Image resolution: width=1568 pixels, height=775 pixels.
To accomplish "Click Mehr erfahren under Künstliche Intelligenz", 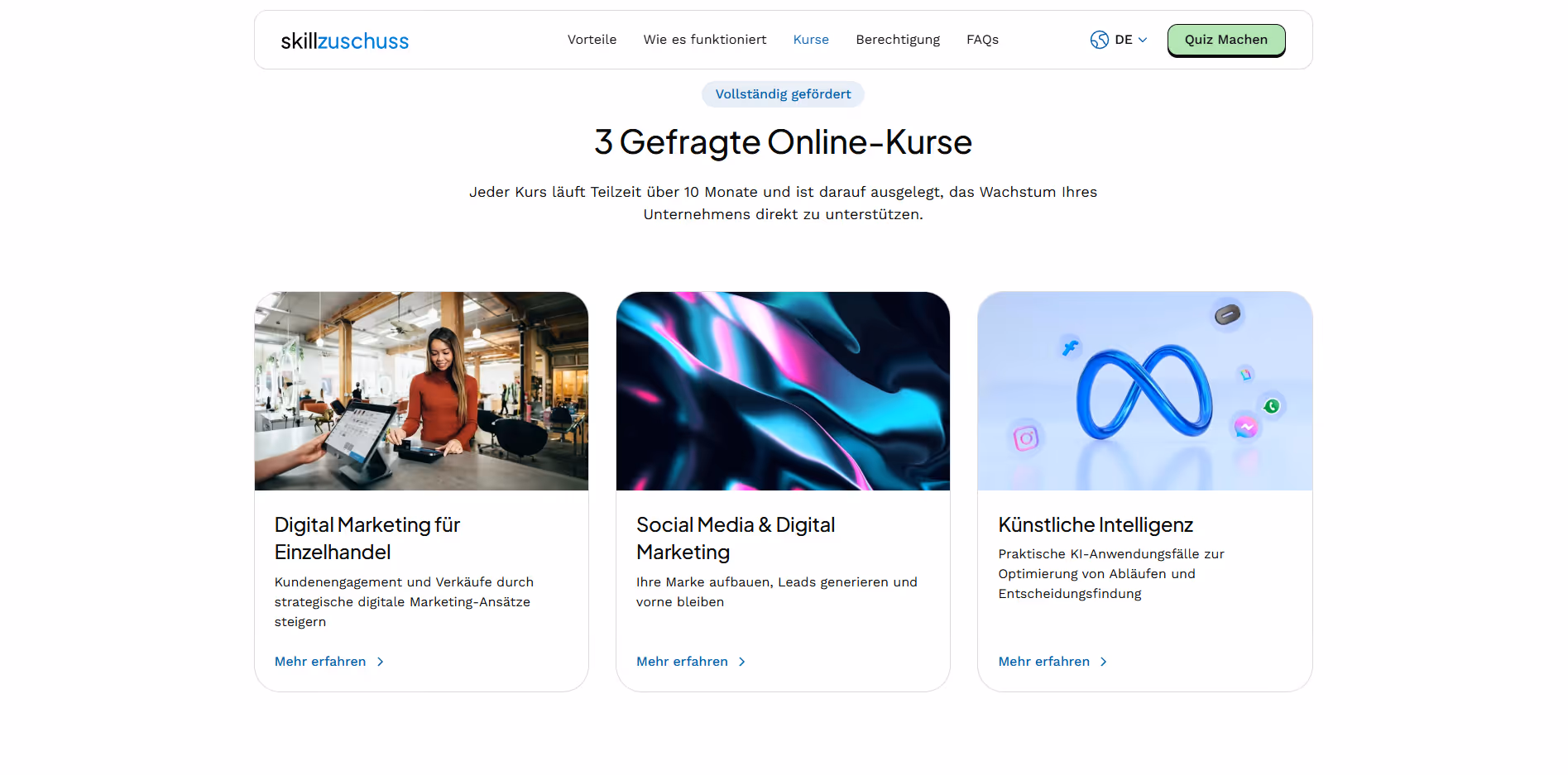I will pos(1044,662).
